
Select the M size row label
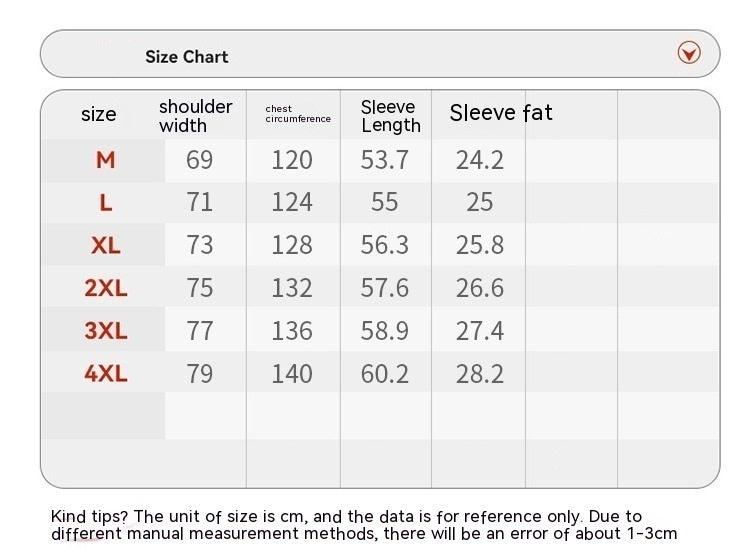106,160
